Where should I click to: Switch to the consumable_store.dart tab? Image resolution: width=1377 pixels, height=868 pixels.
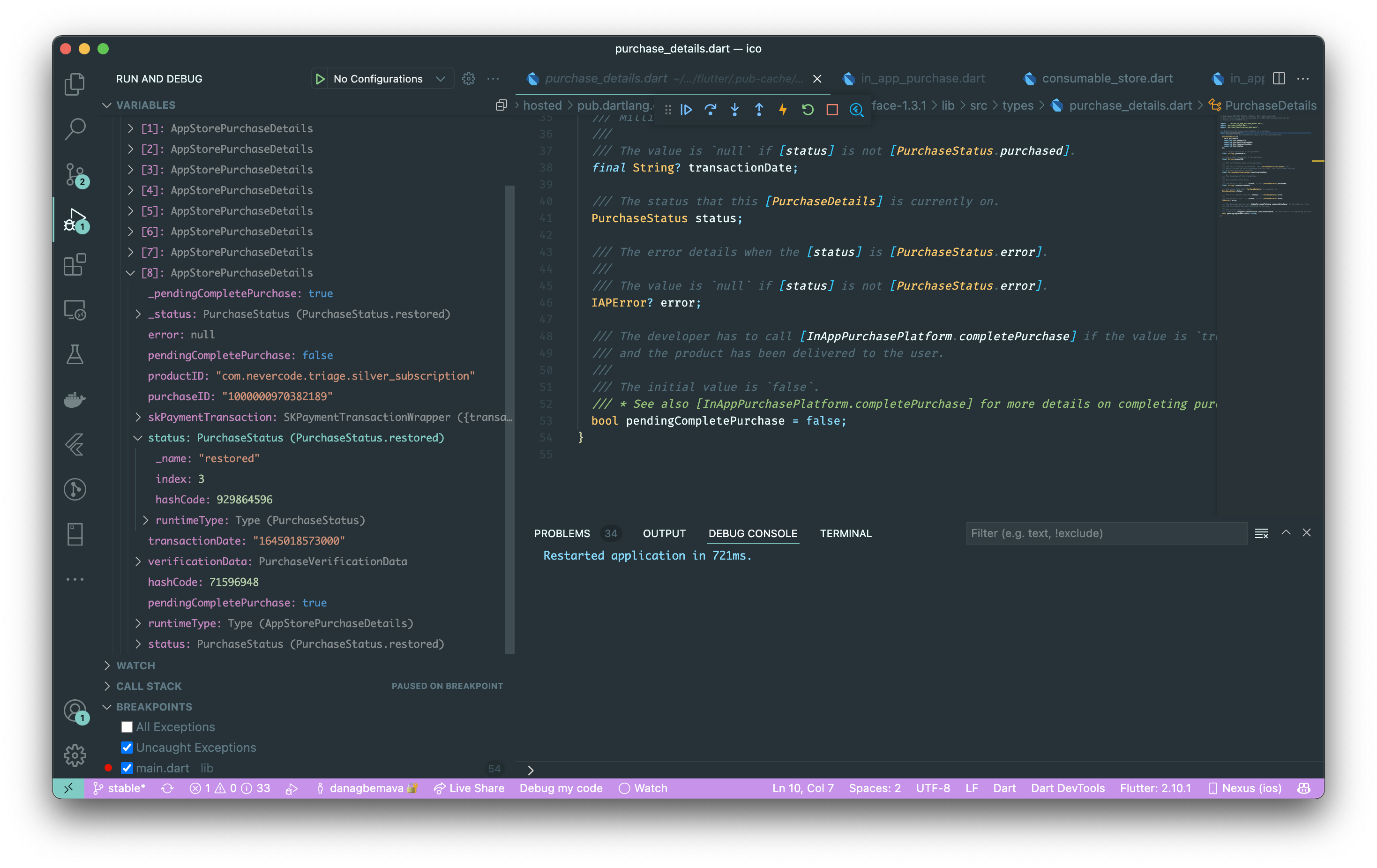[x=1105, y=78]
